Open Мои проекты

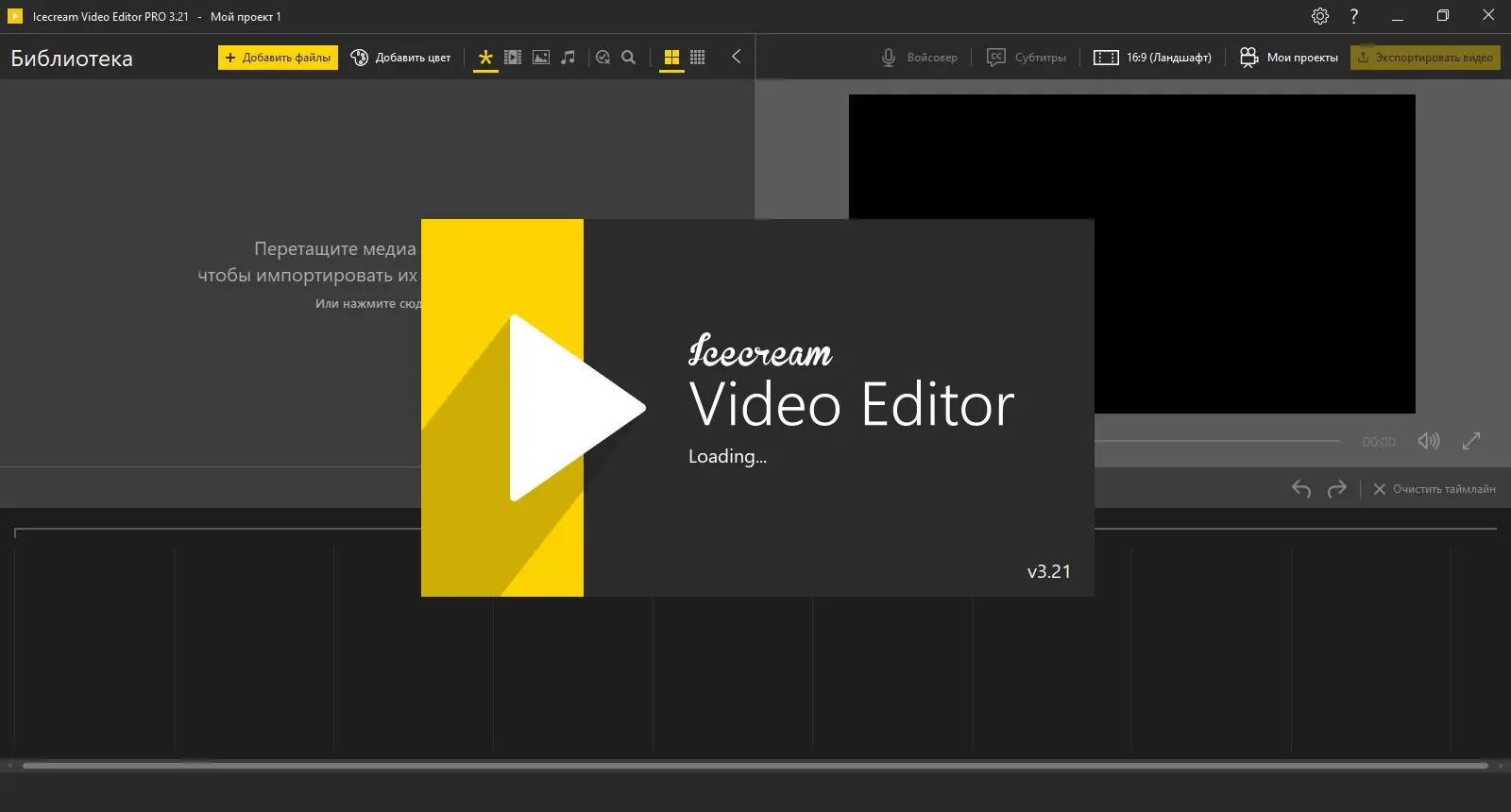pos(1289,58)
